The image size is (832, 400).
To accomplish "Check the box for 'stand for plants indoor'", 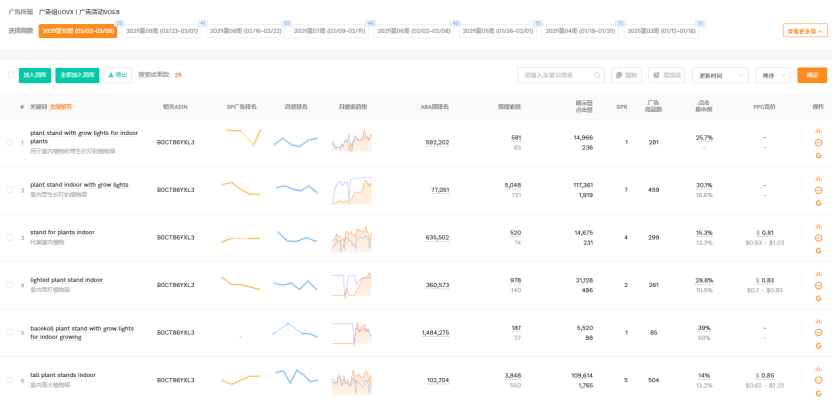I will 10,238.
